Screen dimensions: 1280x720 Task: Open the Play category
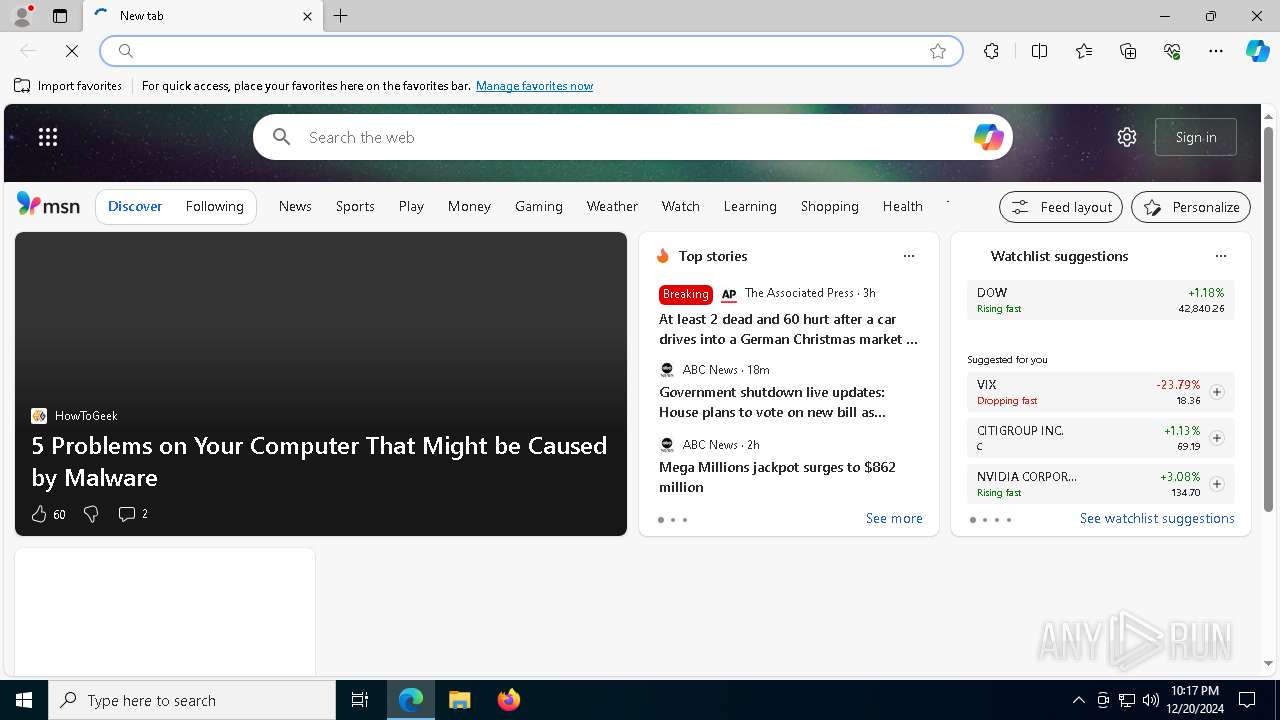[x=411, y=206]
